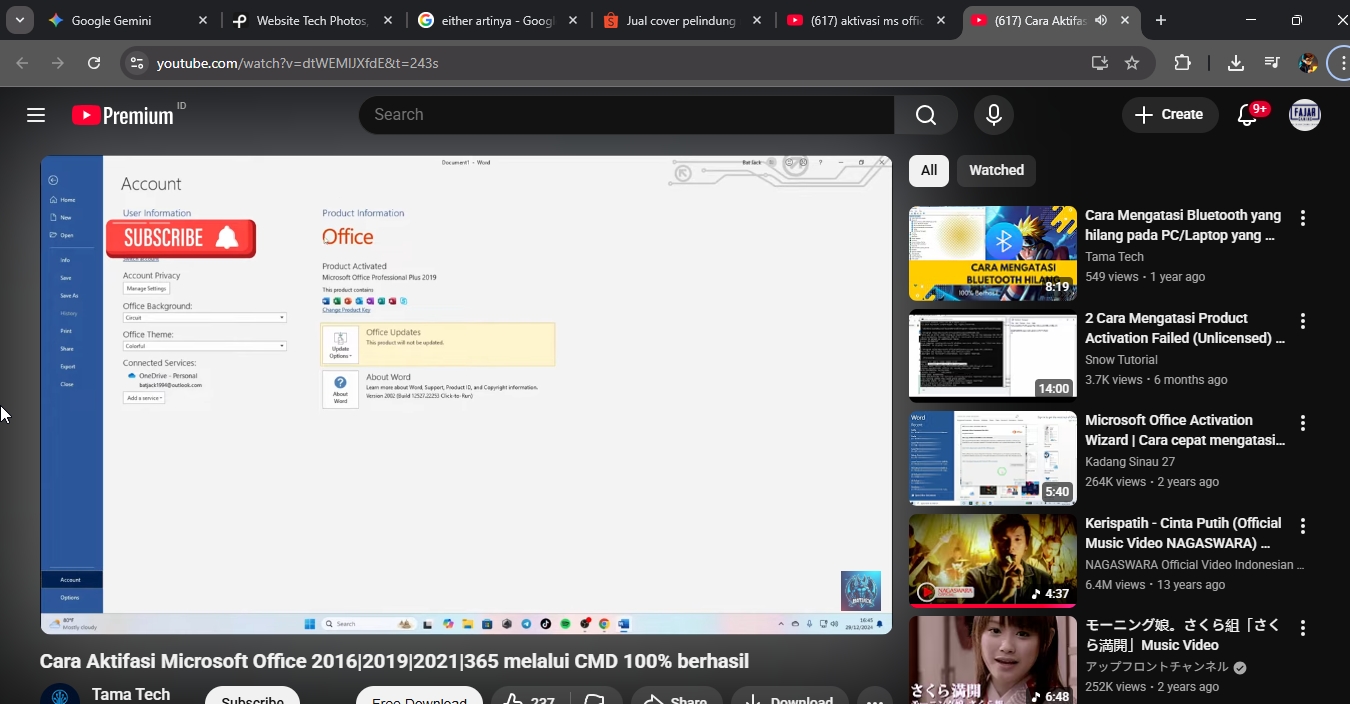Open Chrome downloads icon in toolbar
This screenshot has height=704, width=1350.
[1235, 62]
